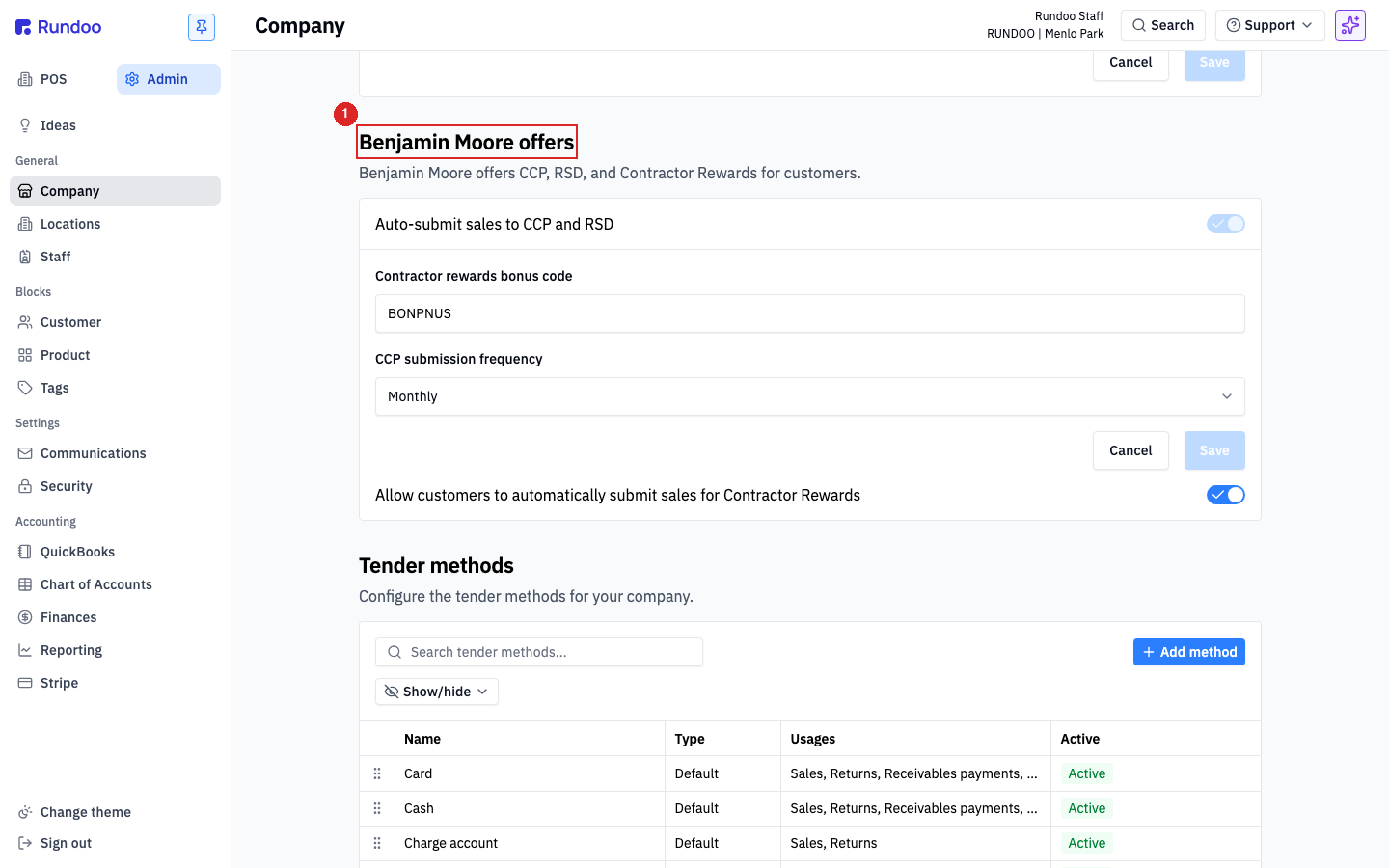
Task: Click the pin sidebar icon
Action: click(202, 27)
